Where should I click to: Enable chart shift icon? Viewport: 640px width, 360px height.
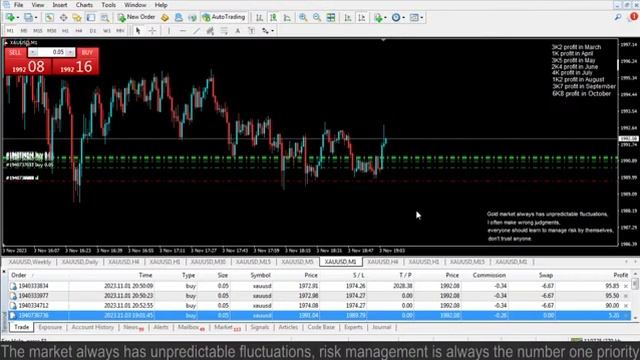coord(362,18)
